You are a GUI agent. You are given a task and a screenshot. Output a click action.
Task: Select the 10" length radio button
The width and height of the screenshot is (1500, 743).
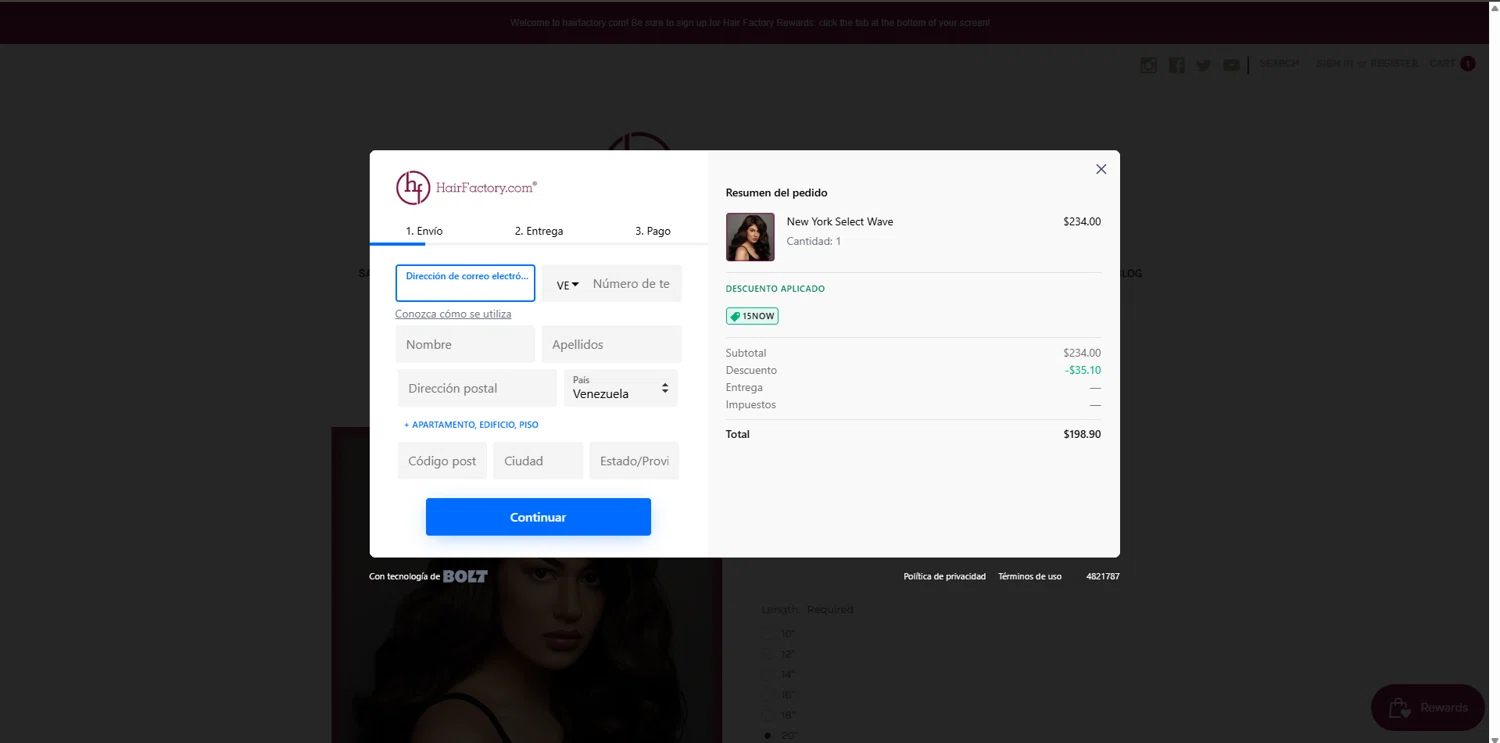point(768,633)
